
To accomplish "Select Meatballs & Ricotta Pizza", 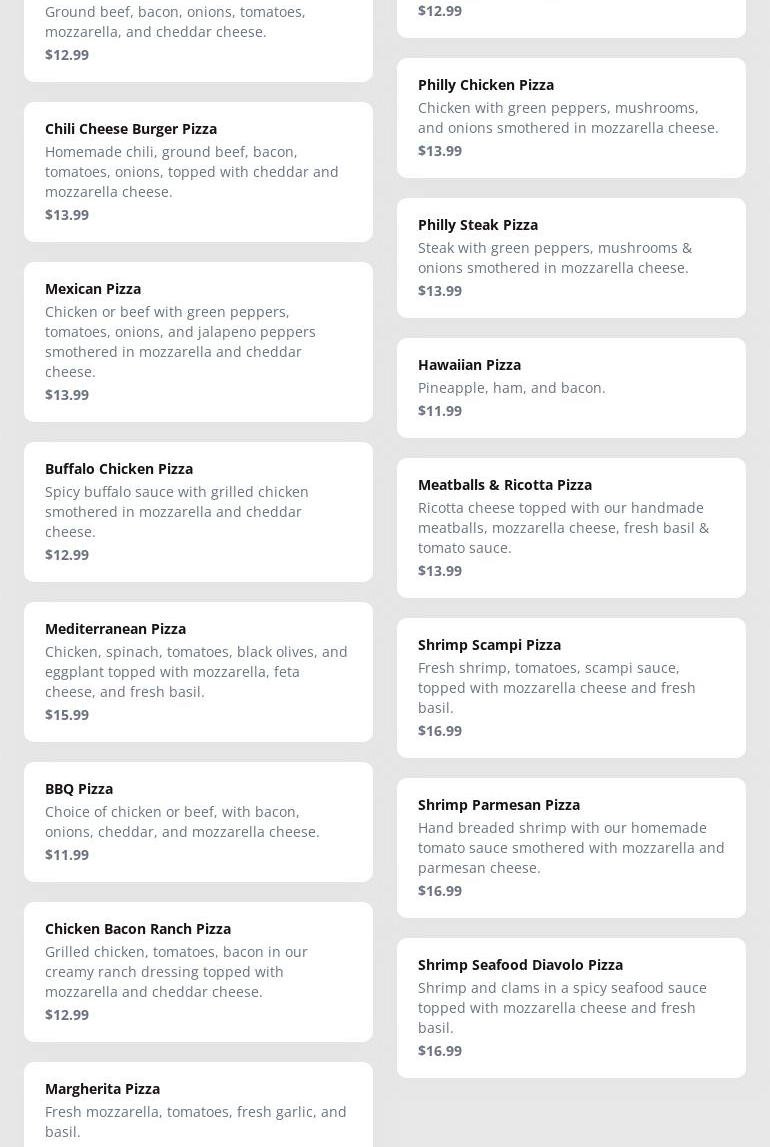I will tap(571, 527).
